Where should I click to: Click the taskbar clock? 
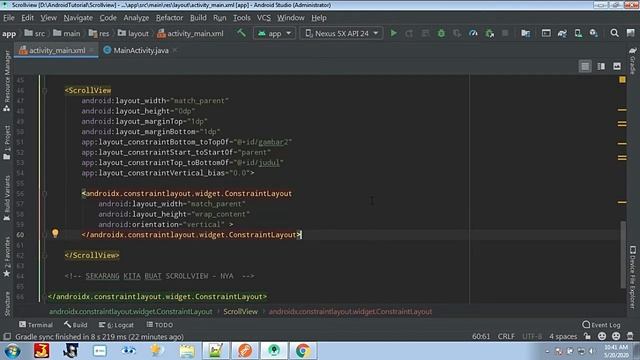616,351
